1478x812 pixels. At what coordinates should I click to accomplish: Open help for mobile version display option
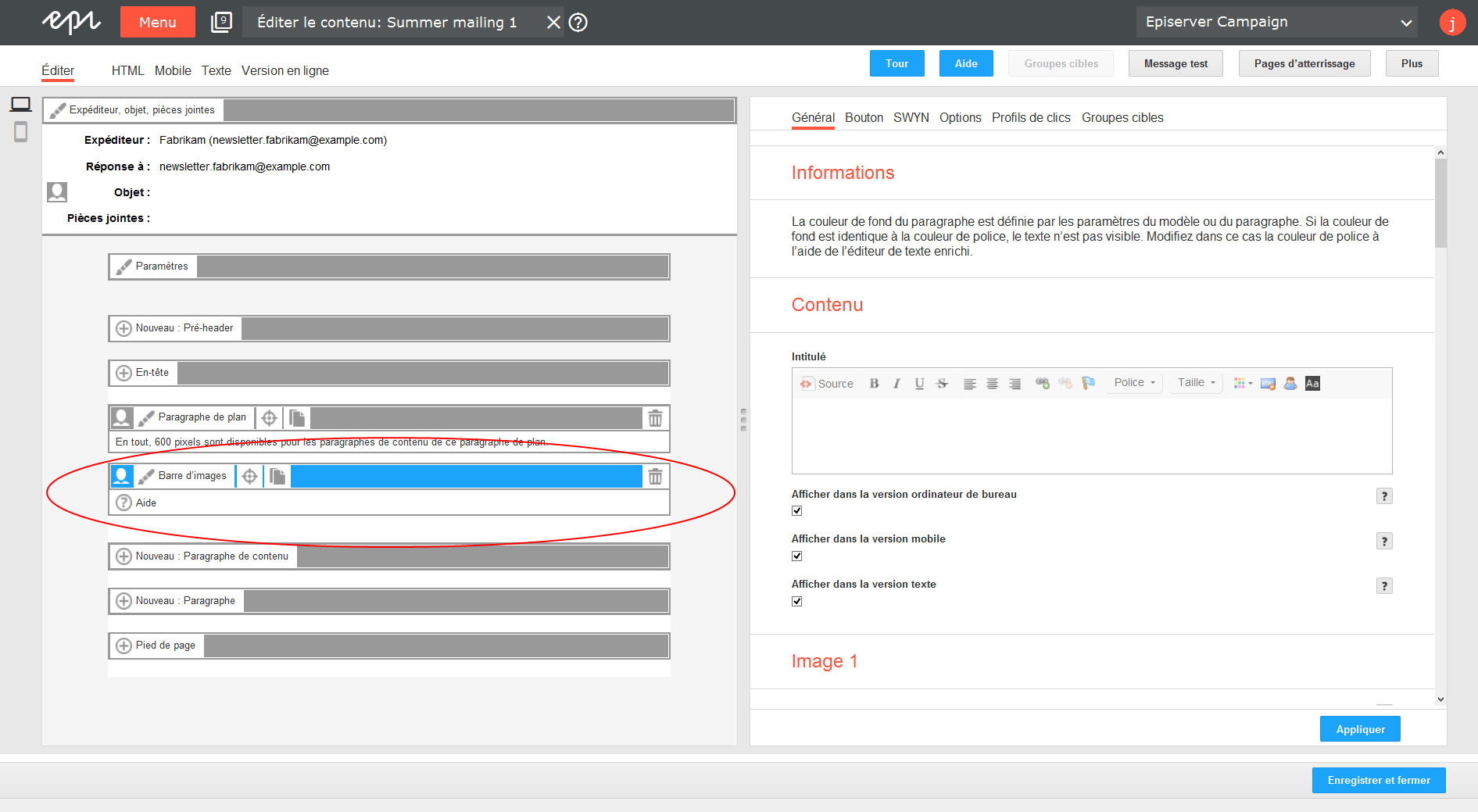(x=1384, y=542)
